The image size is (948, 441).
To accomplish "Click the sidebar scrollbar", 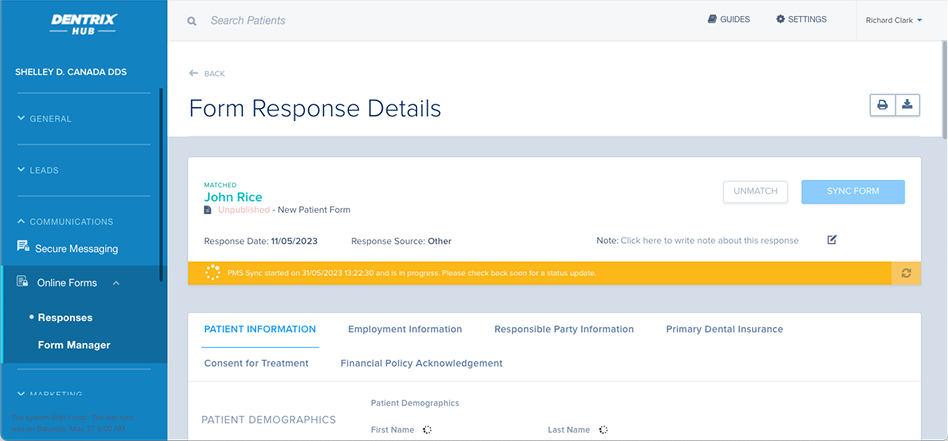I will click(161, 185).
